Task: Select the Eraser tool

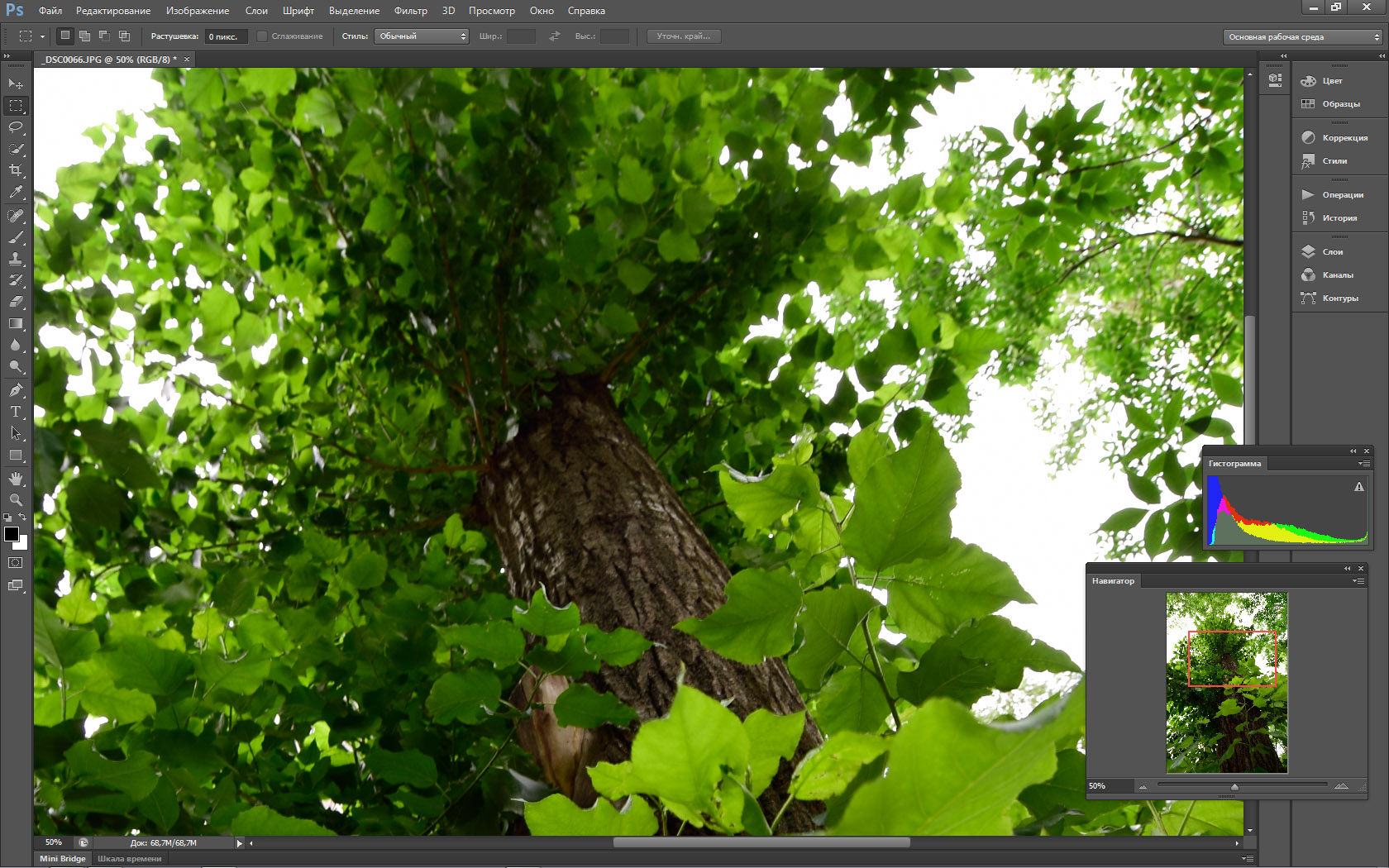Action: pyautogui.click(x=16, y=302)
